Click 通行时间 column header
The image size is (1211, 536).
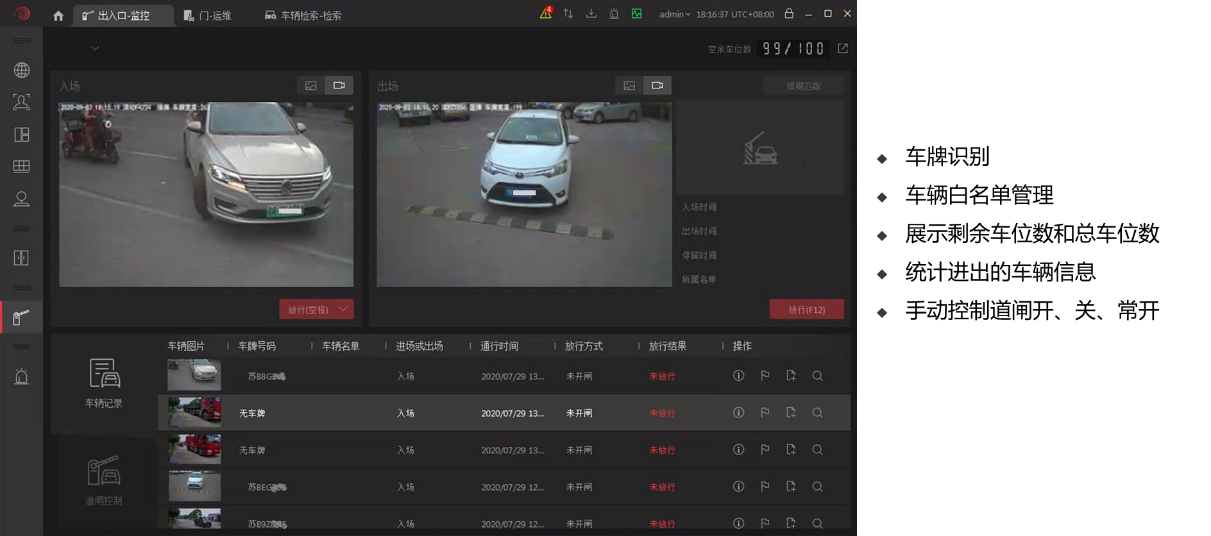[x=499, y=346]
